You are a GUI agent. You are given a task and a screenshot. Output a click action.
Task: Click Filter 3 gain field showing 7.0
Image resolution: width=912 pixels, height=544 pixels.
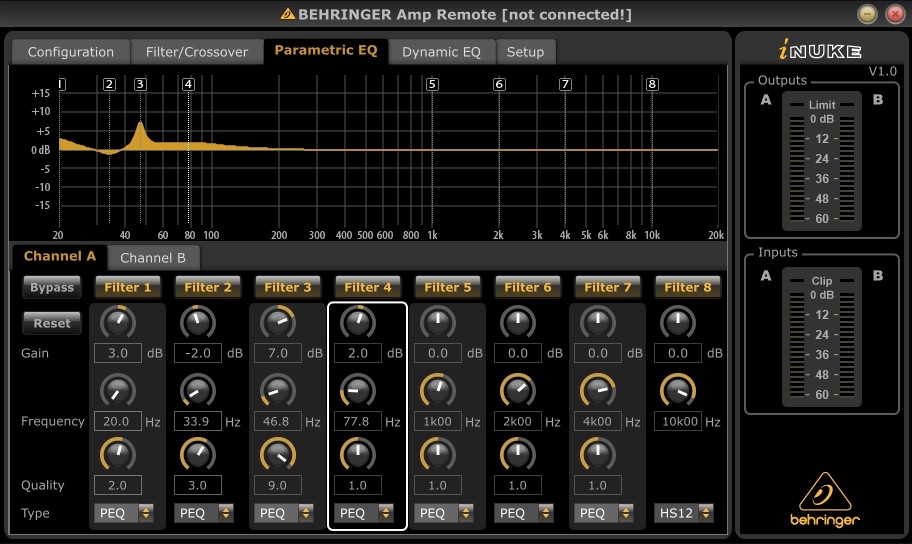point(277,353)
